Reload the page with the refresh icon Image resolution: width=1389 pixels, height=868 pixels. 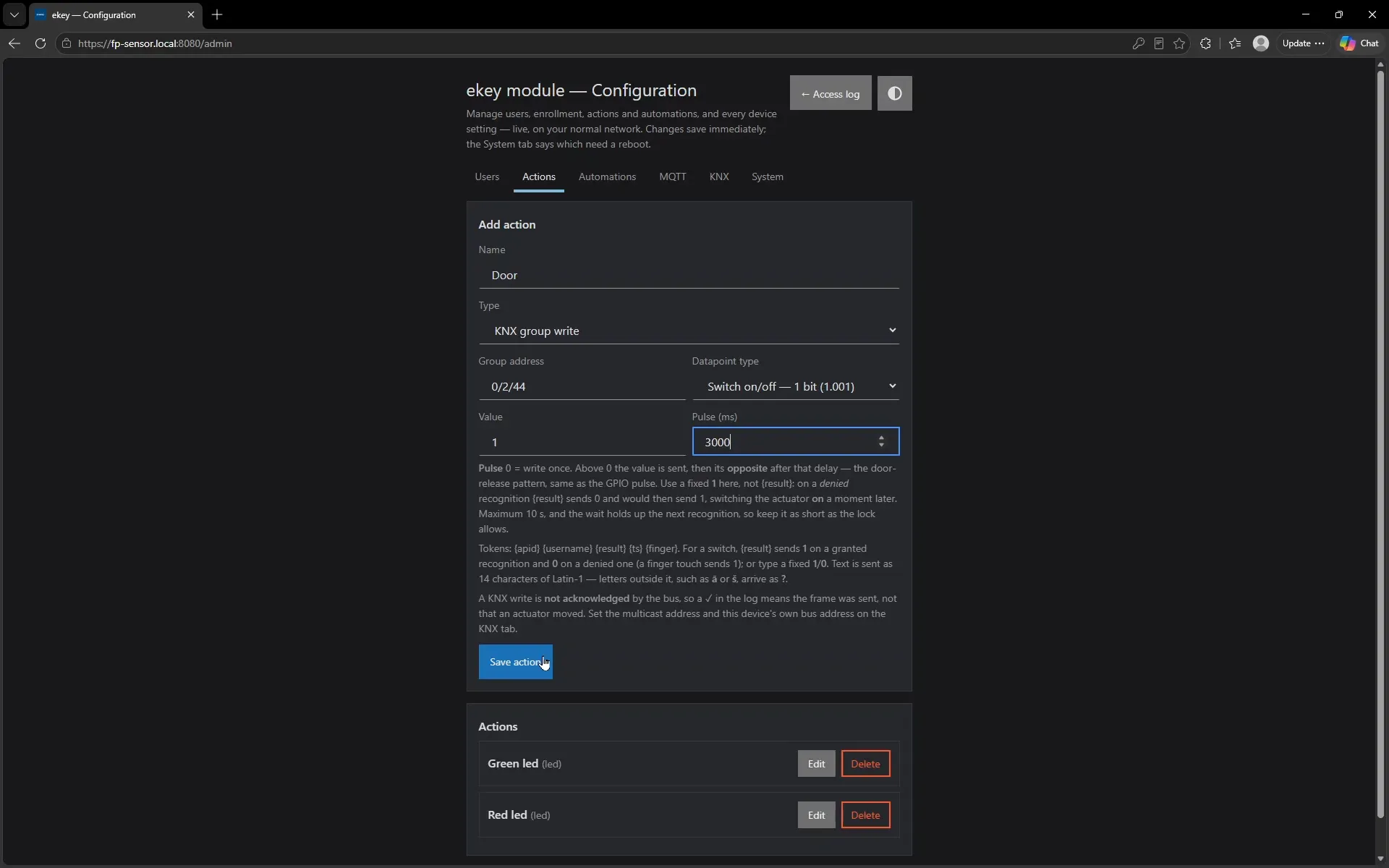41,43
